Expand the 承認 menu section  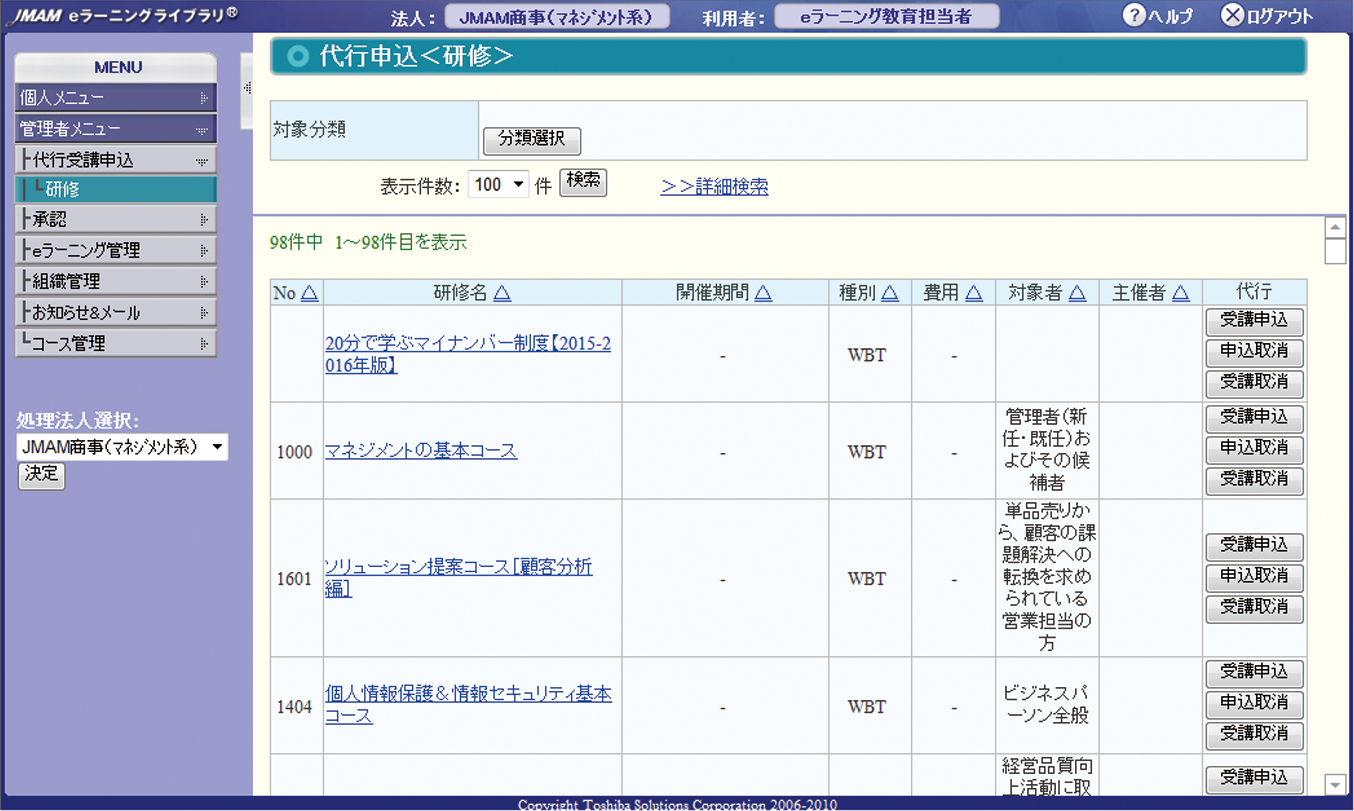pos(116,219)
